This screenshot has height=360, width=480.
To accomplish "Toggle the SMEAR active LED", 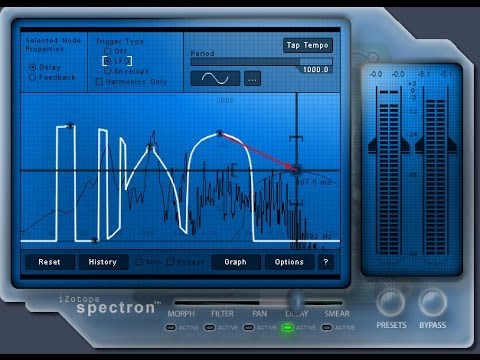I will (327, 328).
